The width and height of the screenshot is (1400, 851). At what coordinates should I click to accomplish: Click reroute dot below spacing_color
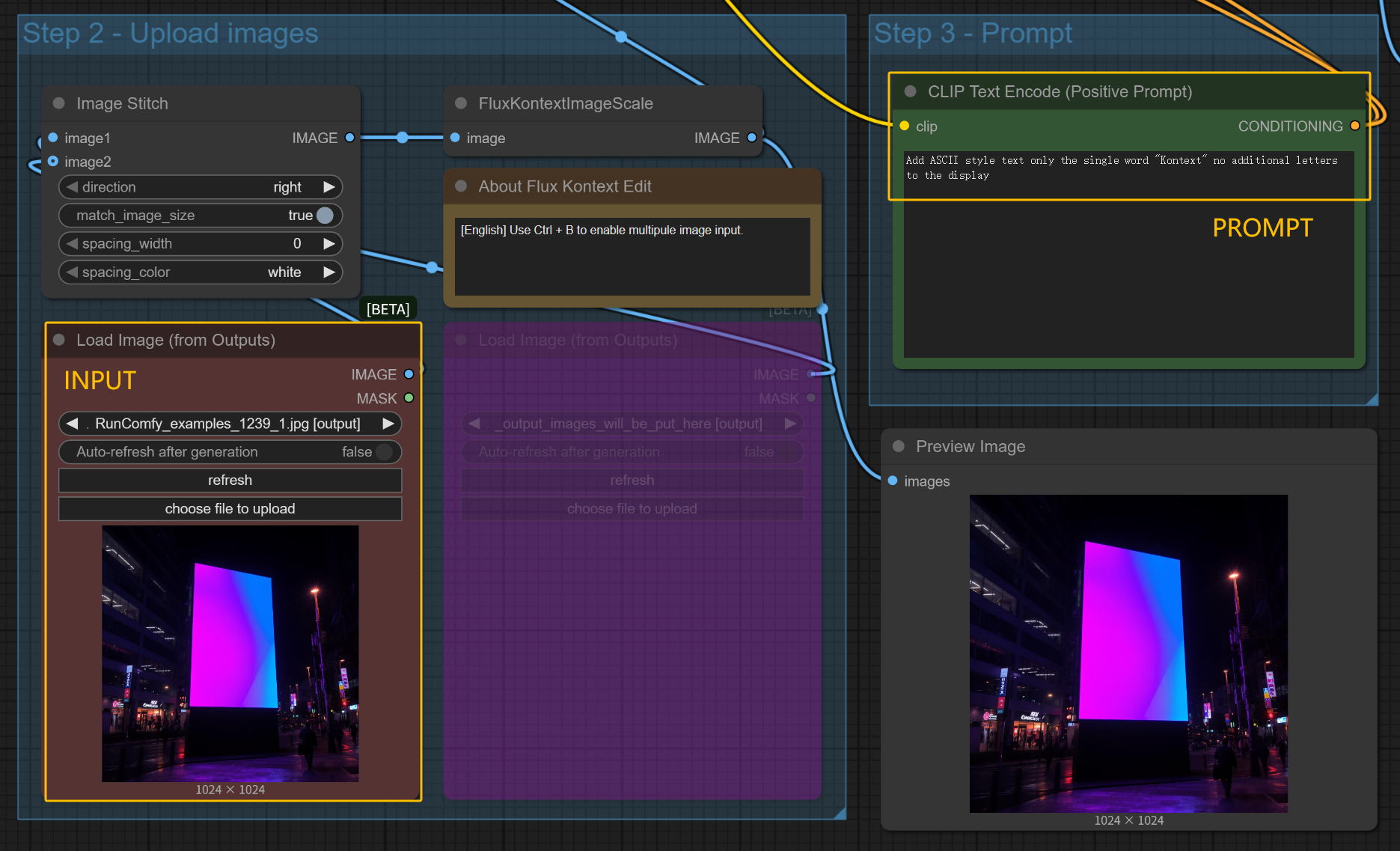[x=432, y=267]
